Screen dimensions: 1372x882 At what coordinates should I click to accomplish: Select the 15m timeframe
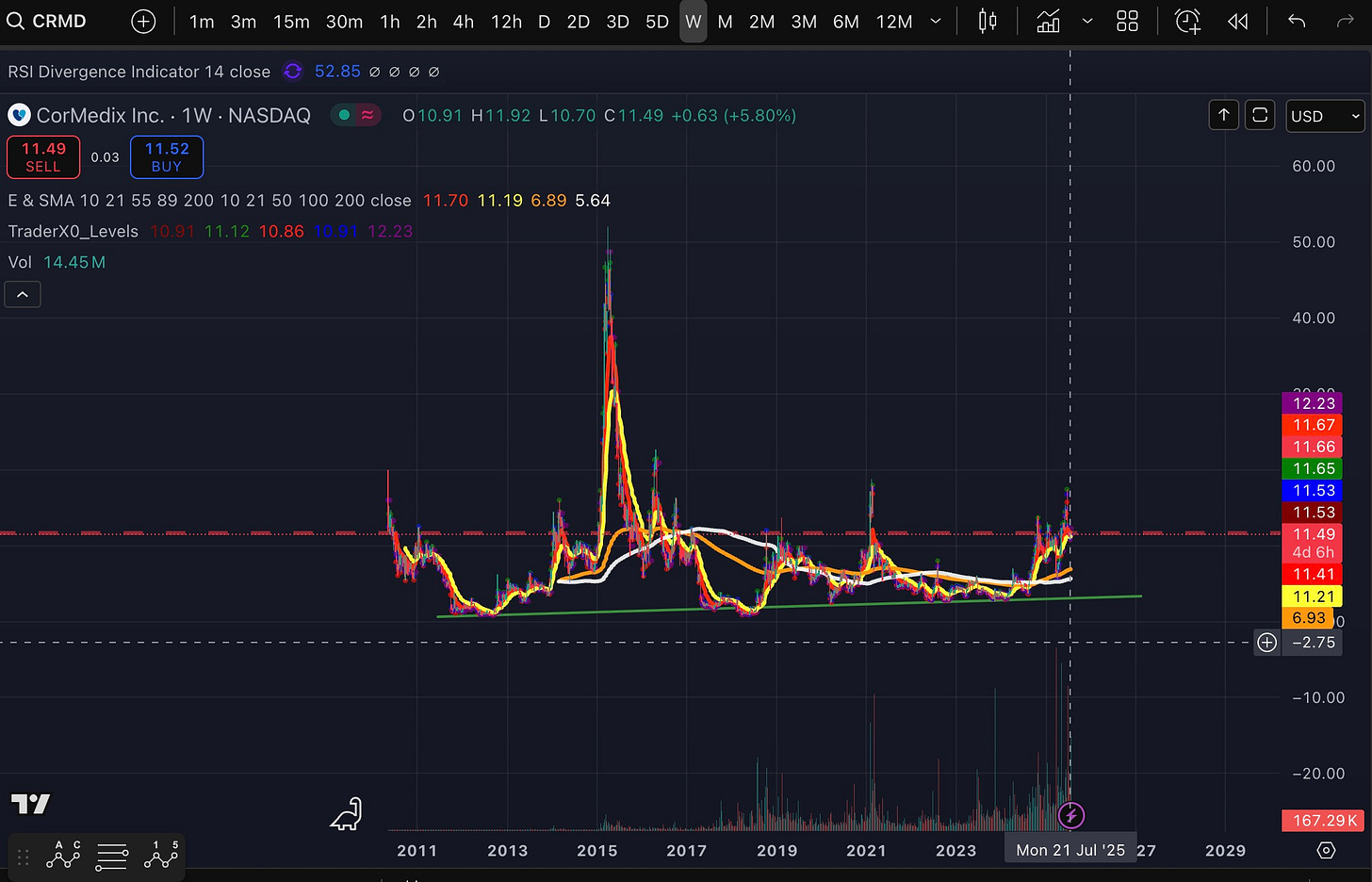pyautogui.click(x=291, y=21)
